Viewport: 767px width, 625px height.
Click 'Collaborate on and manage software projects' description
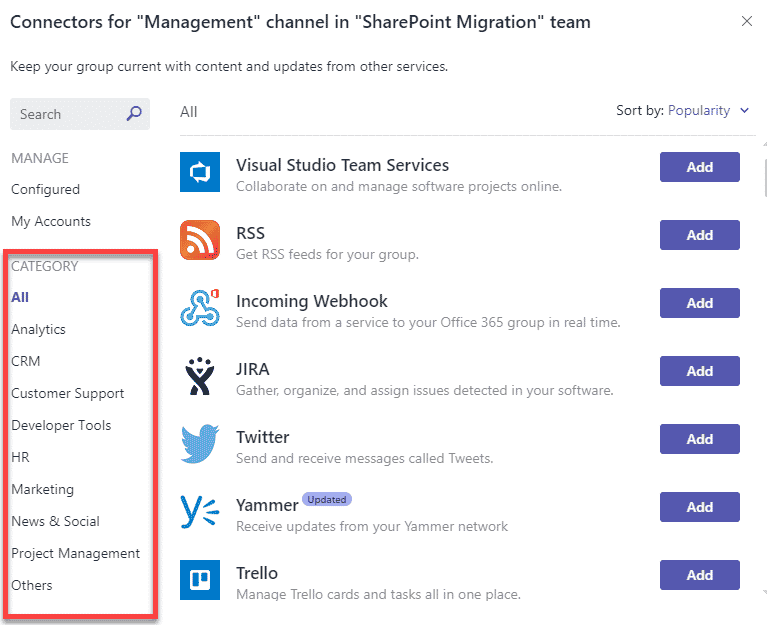pos(399,186)
